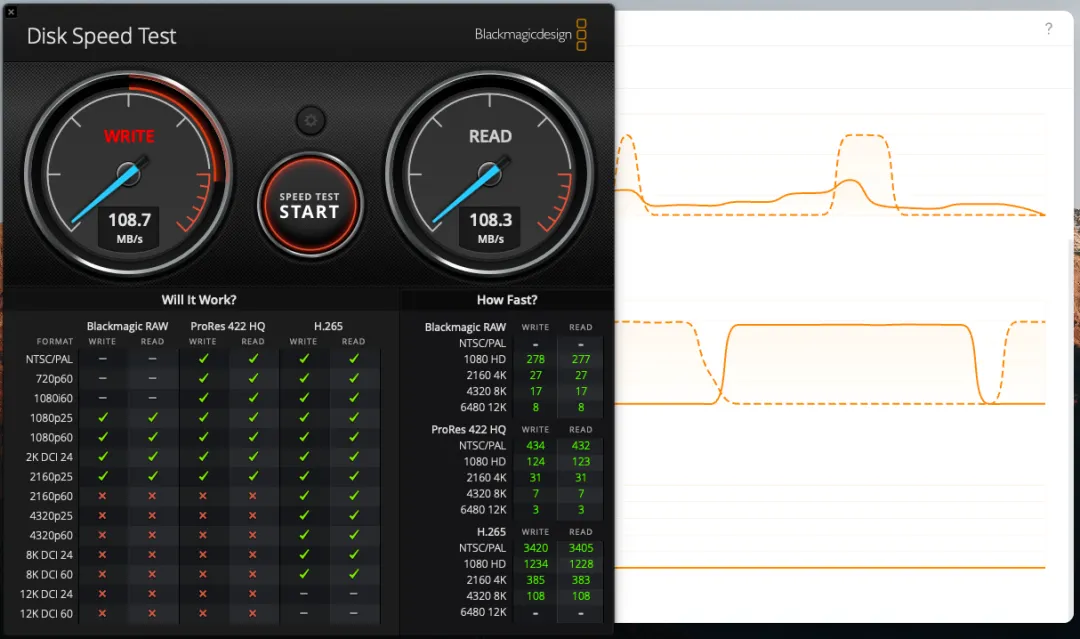Select the 4320p25 format row label
Image resolution: width=1080 pixels, height=639 pixels.
click(x=51, y=516)
